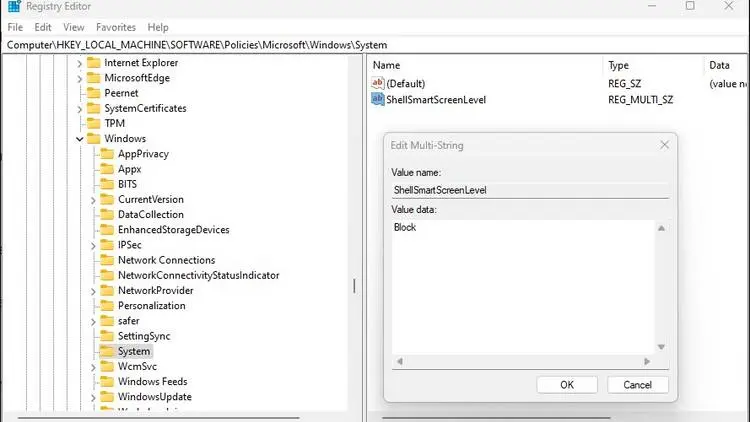
Task: Select the System folder icon in tree
Action: coord(106,351)
